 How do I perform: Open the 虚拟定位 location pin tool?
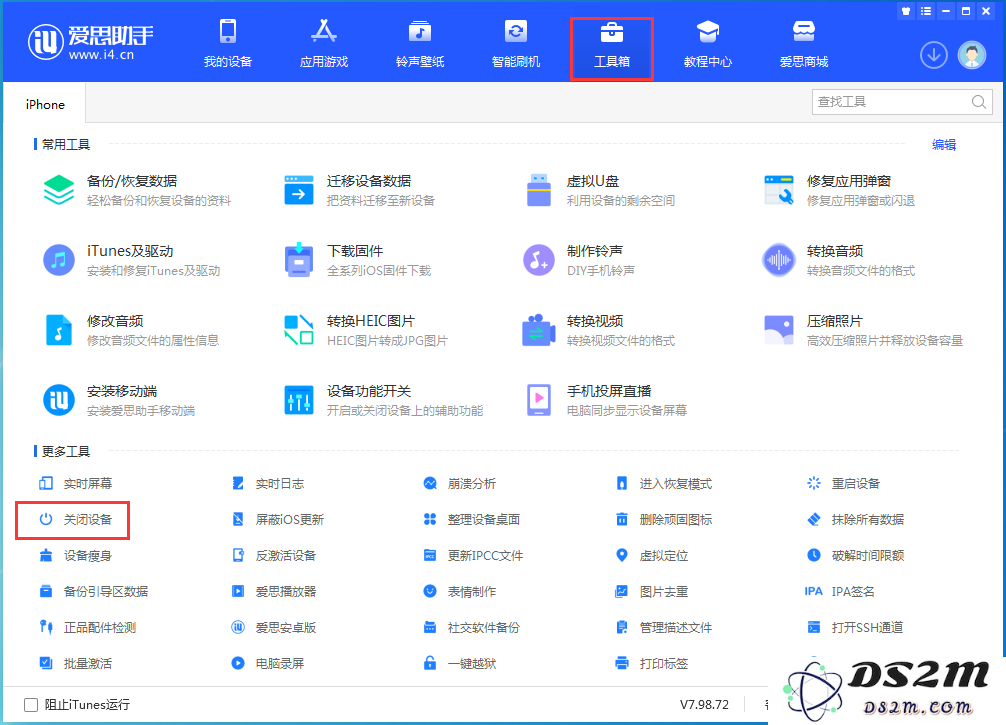(x=652, y=556)
